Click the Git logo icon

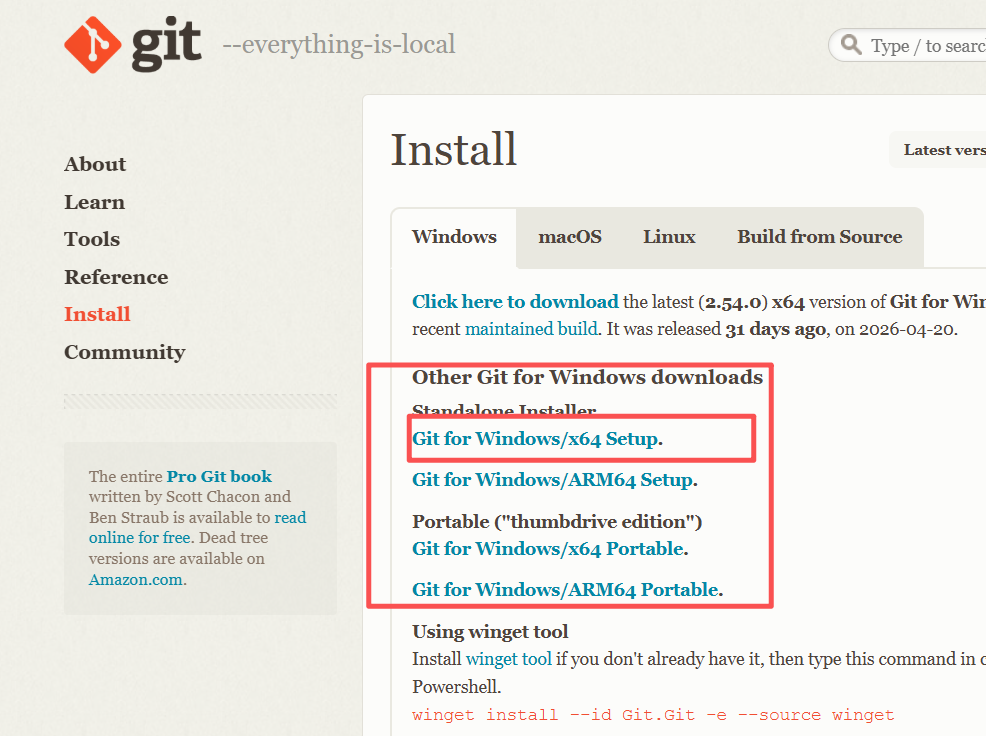pyautogui.click(x=92, y=45)
